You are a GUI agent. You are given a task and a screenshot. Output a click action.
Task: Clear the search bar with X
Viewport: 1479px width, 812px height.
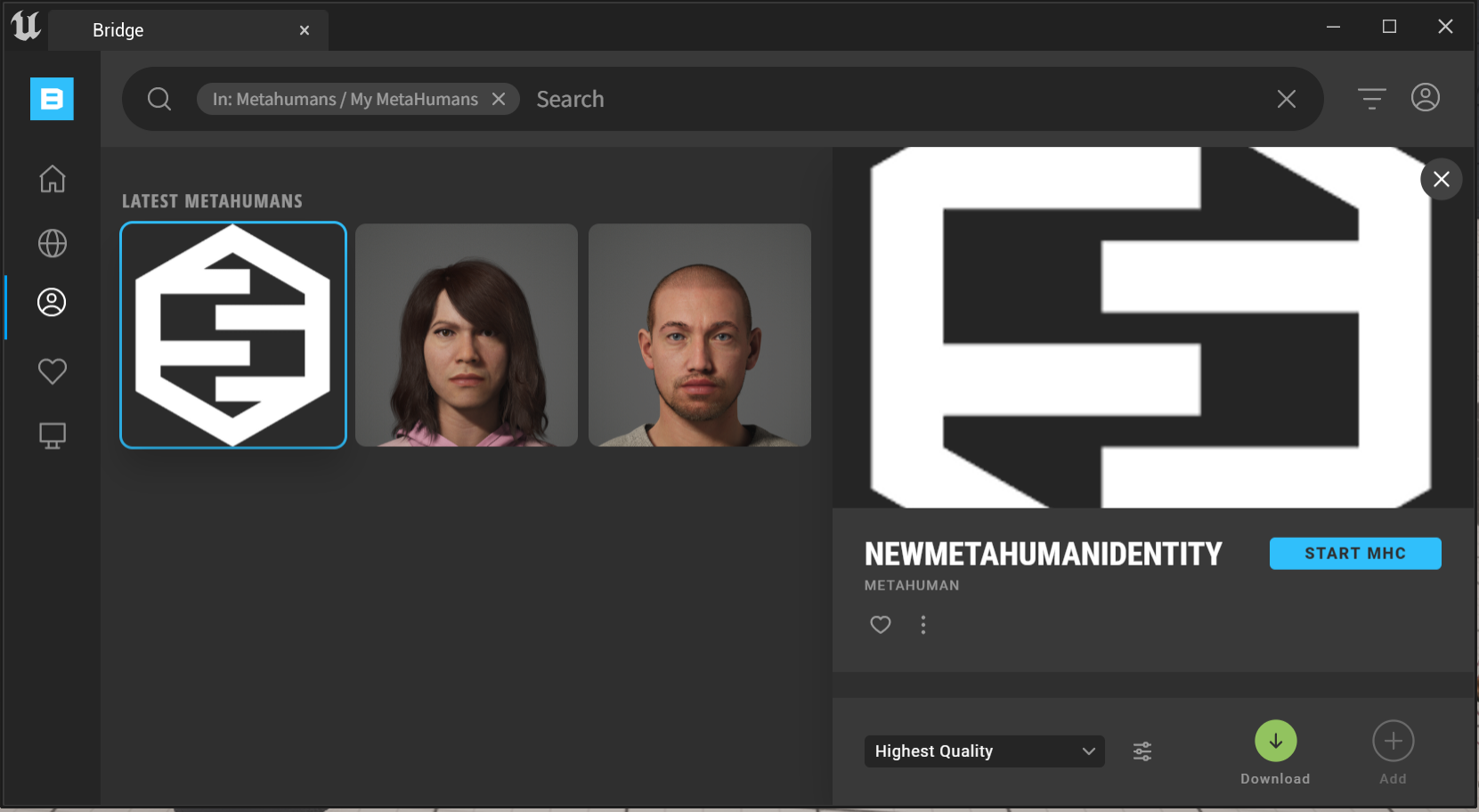1287,99
